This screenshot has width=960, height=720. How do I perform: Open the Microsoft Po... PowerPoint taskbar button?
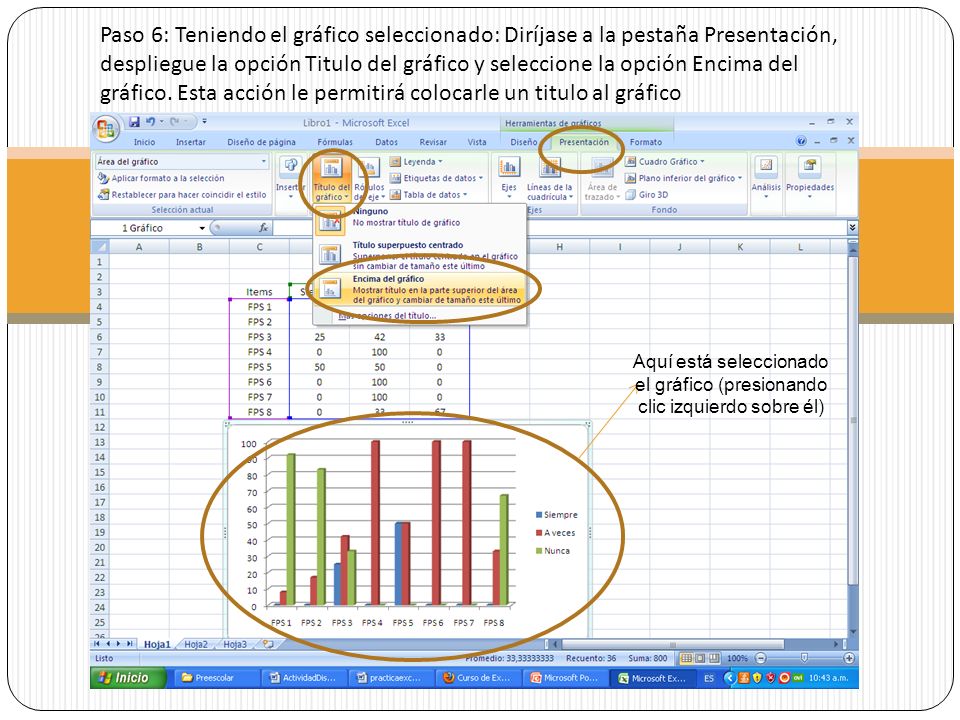pos(565,678)
